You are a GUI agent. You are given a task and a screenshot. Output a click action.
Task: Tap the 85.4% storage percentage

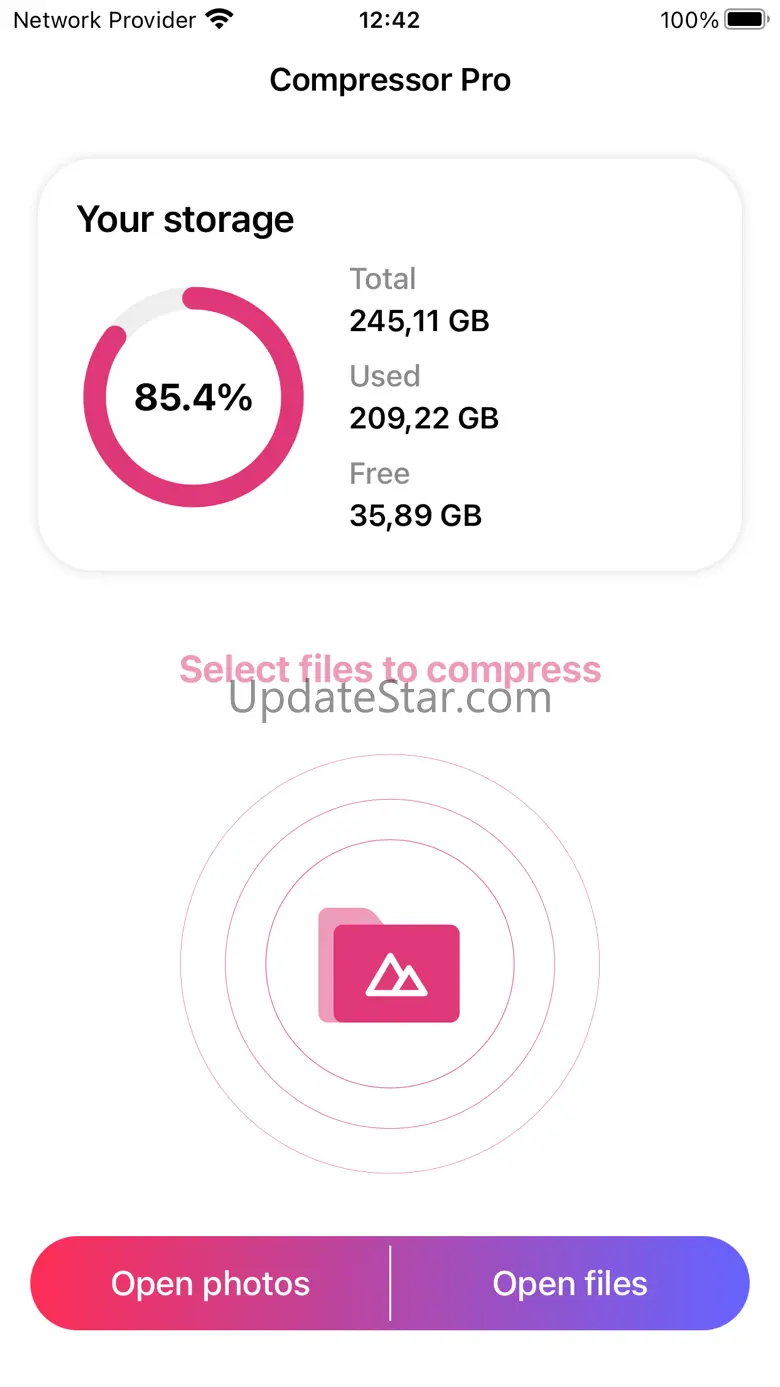193,398
